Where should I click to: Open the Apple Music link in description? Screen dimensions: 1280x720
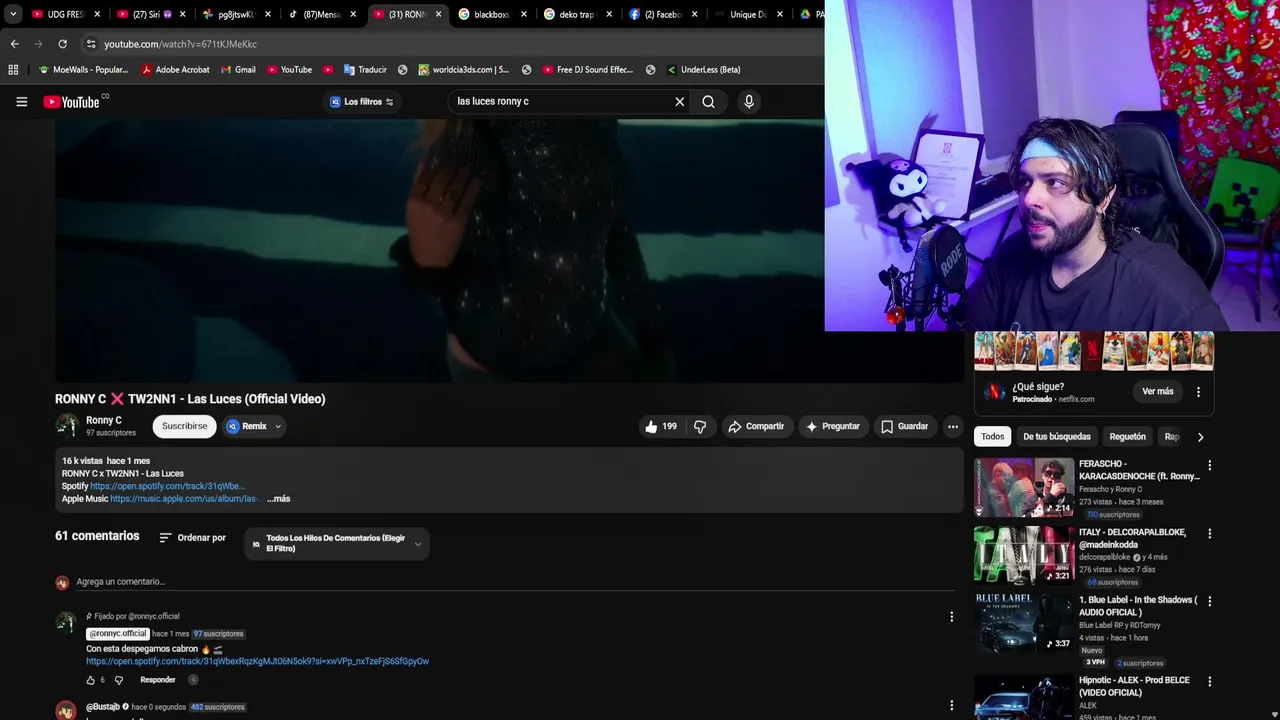pyautogui.click(x=185, y=499)
